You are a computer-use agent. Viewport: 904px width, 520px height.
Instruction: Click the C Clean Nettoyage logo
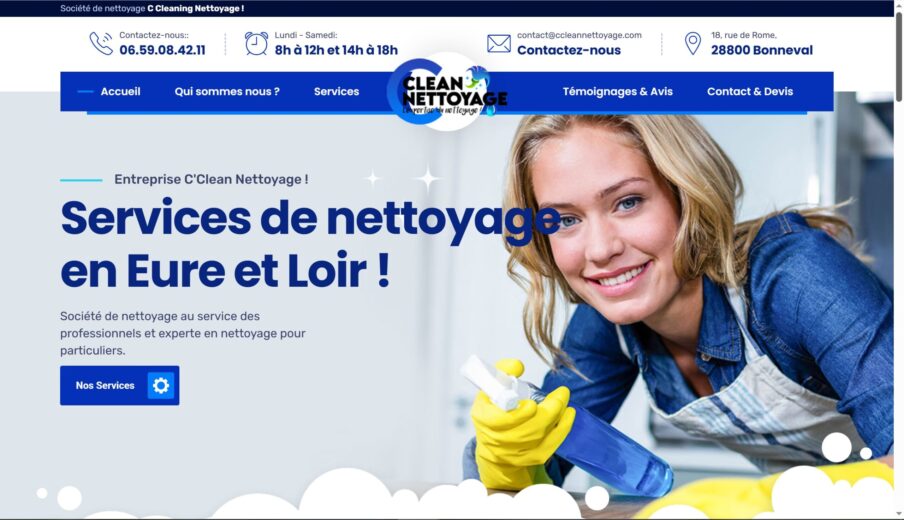(x=447, y=92)
